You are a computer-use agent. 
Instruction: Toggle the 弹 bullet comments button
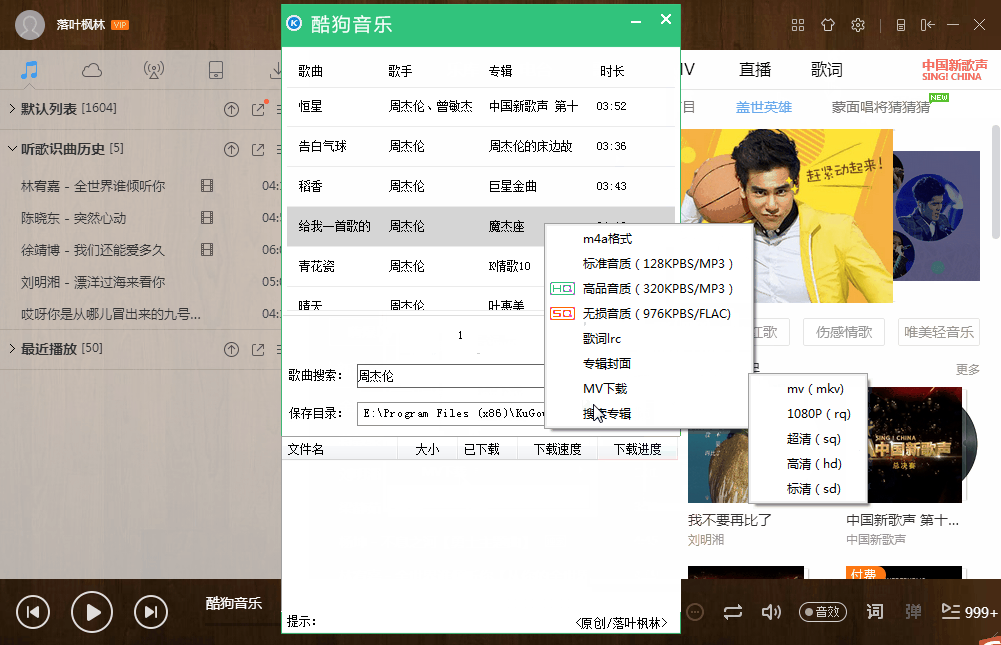coord(914,612)
